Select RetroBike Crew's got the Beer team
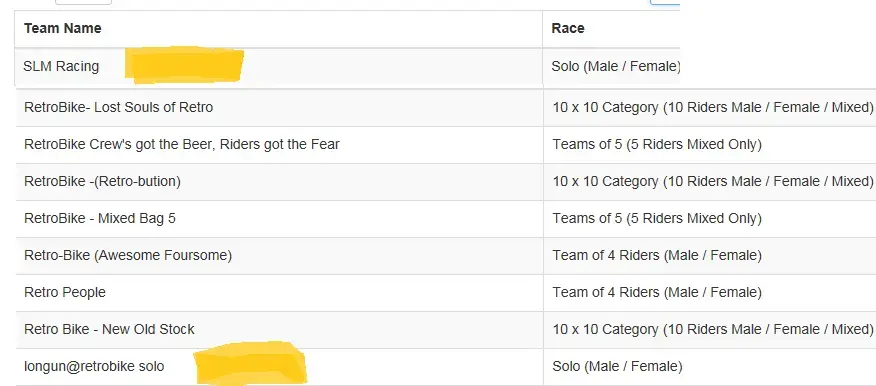The width and height of the screenshot is (876, 386). click(x=182, y=145)
